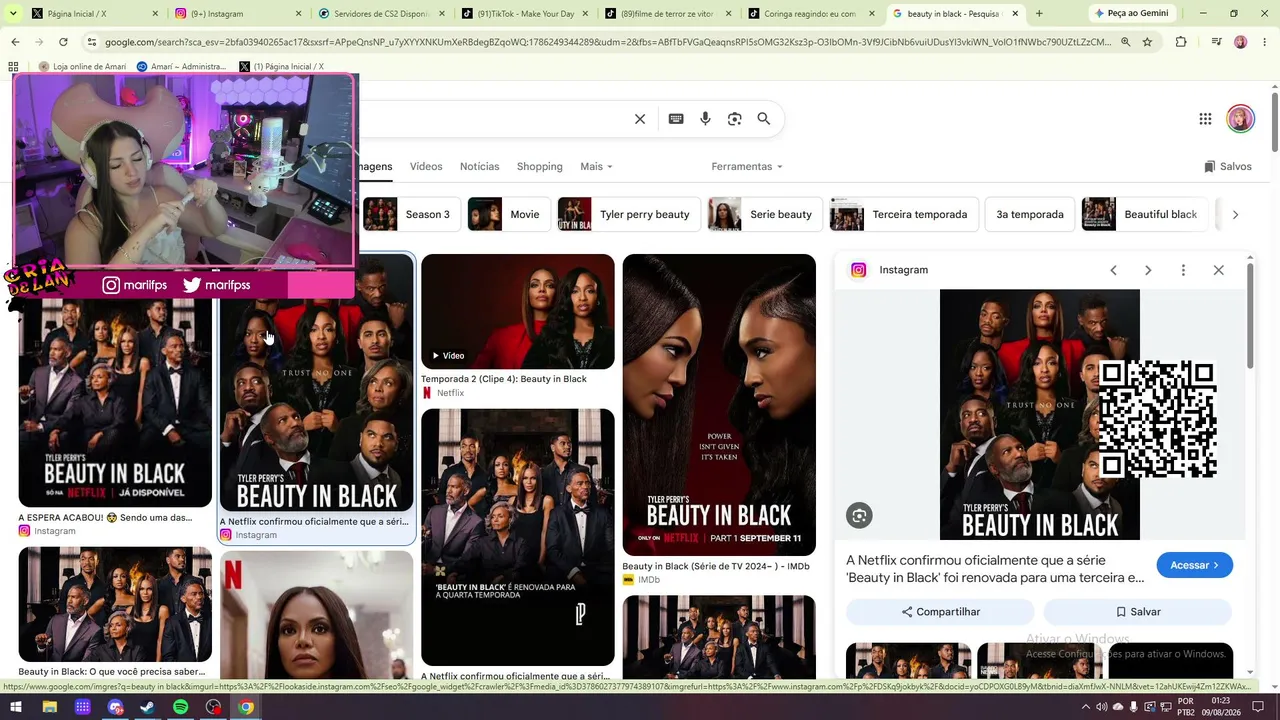Share image with Compartilhar button

click(940, 612)
